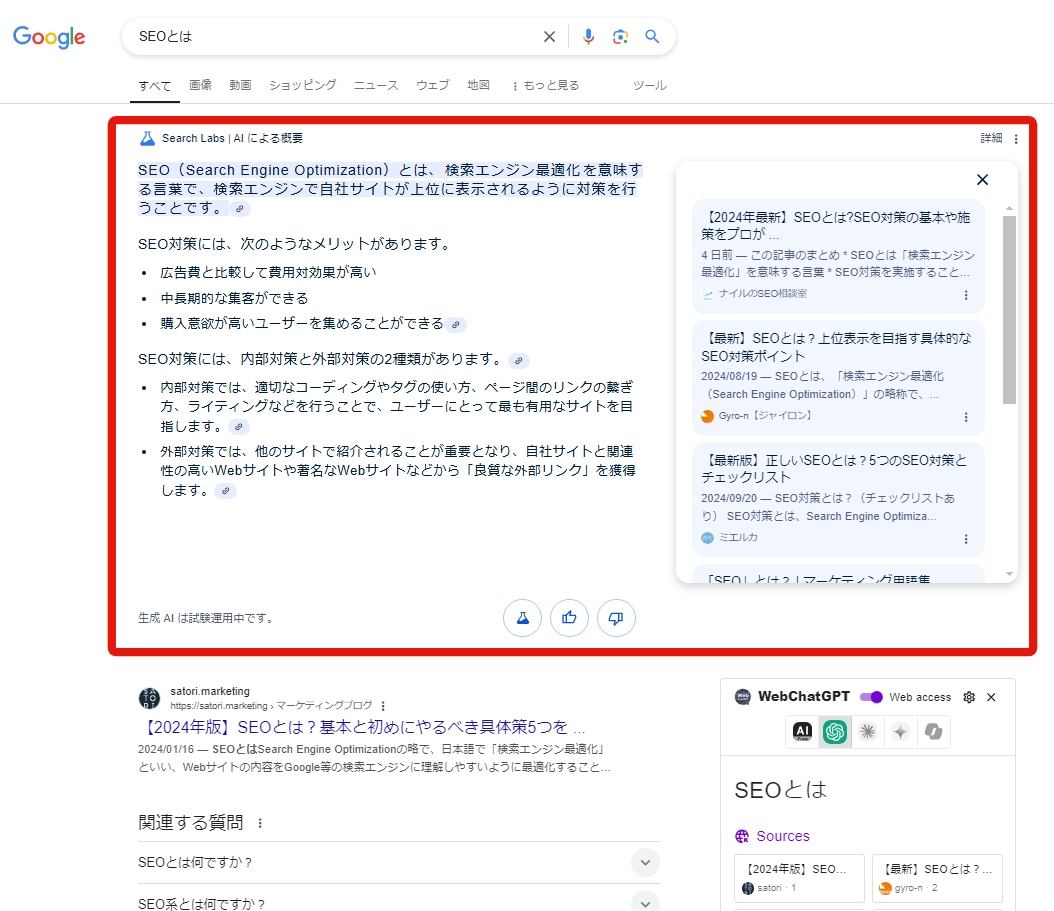Open the 上位表示を目指す具体的な source card
The image size is (1054, 911).
tap(838, 378)
